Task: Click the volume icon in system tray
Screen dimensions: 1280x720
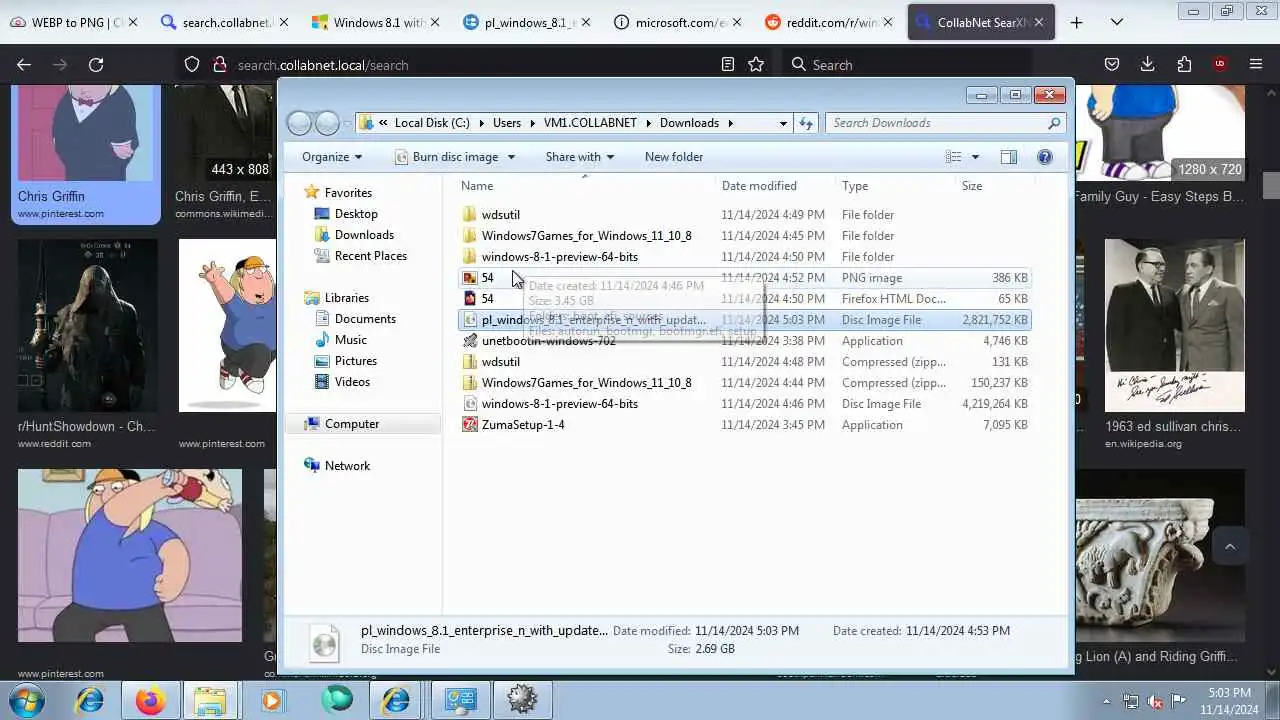Action: (x=1155, y=701)
